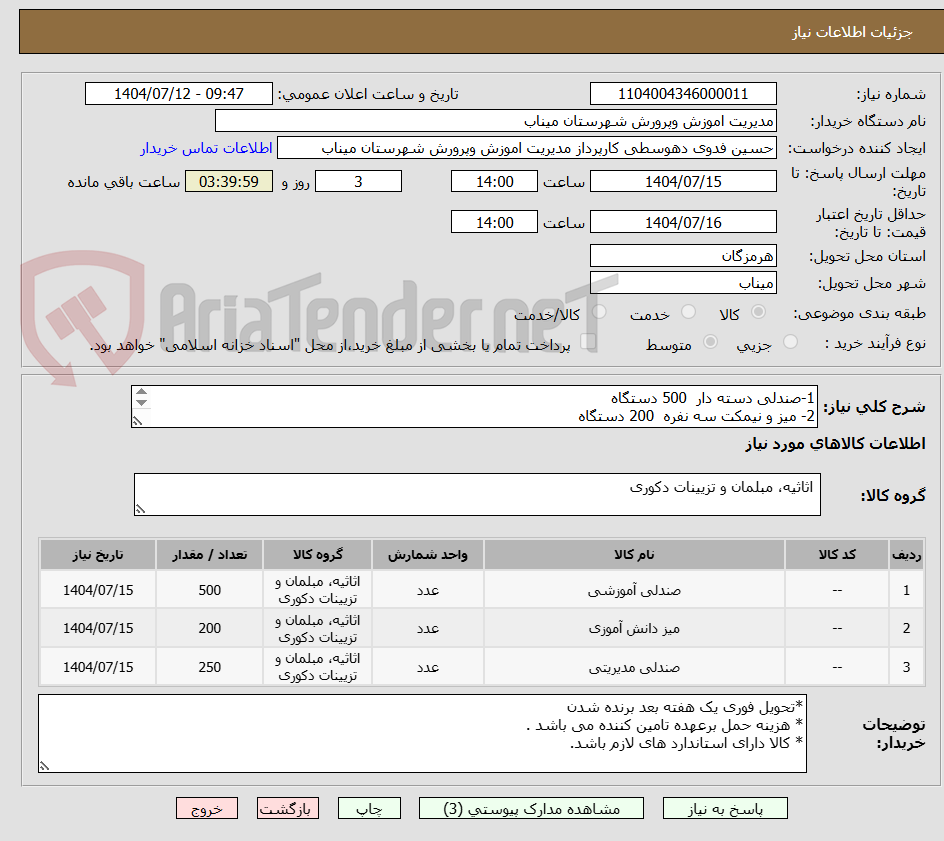This screenshot has height=841, width=944.
Task: Select the خدمت radio button
Action: 689,311
